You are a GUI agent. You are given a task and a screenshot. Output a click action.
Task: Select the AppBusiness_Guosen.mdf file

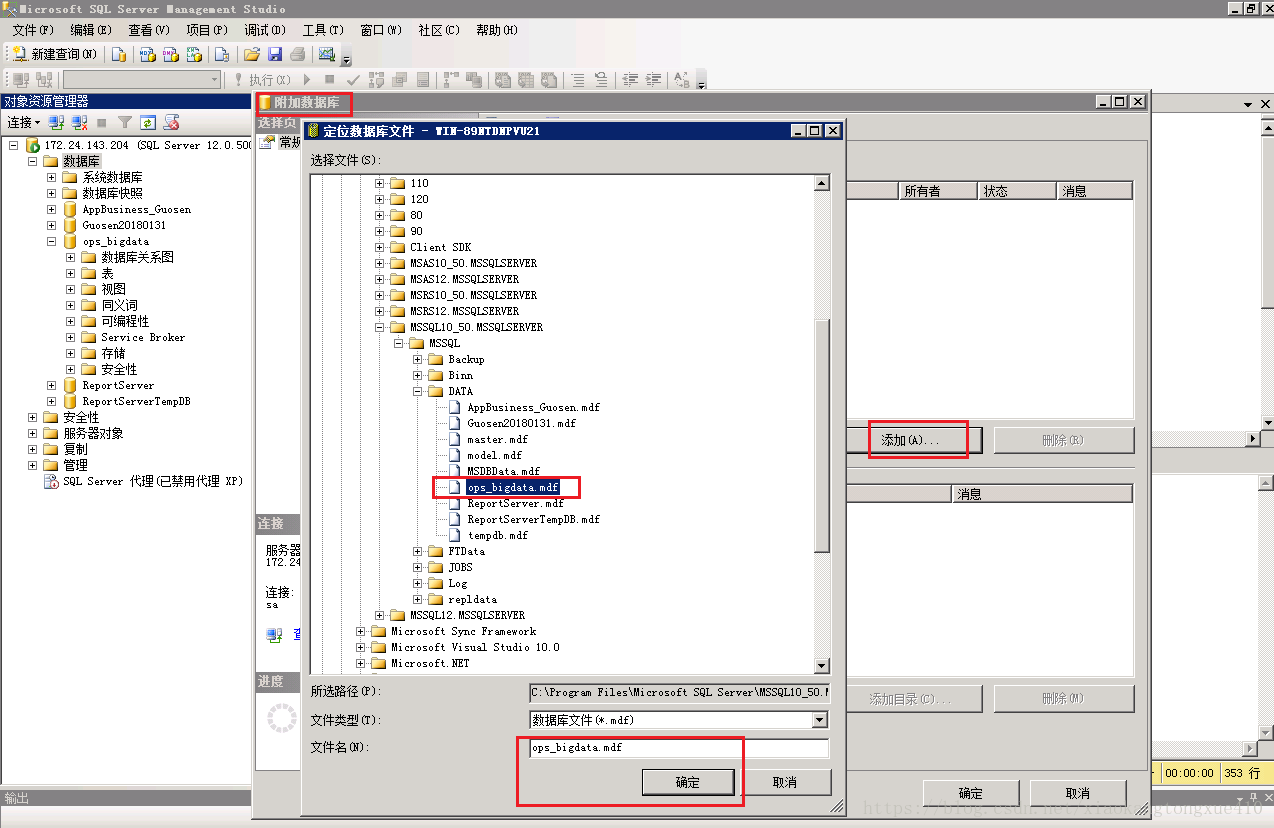tap(533, 407)
